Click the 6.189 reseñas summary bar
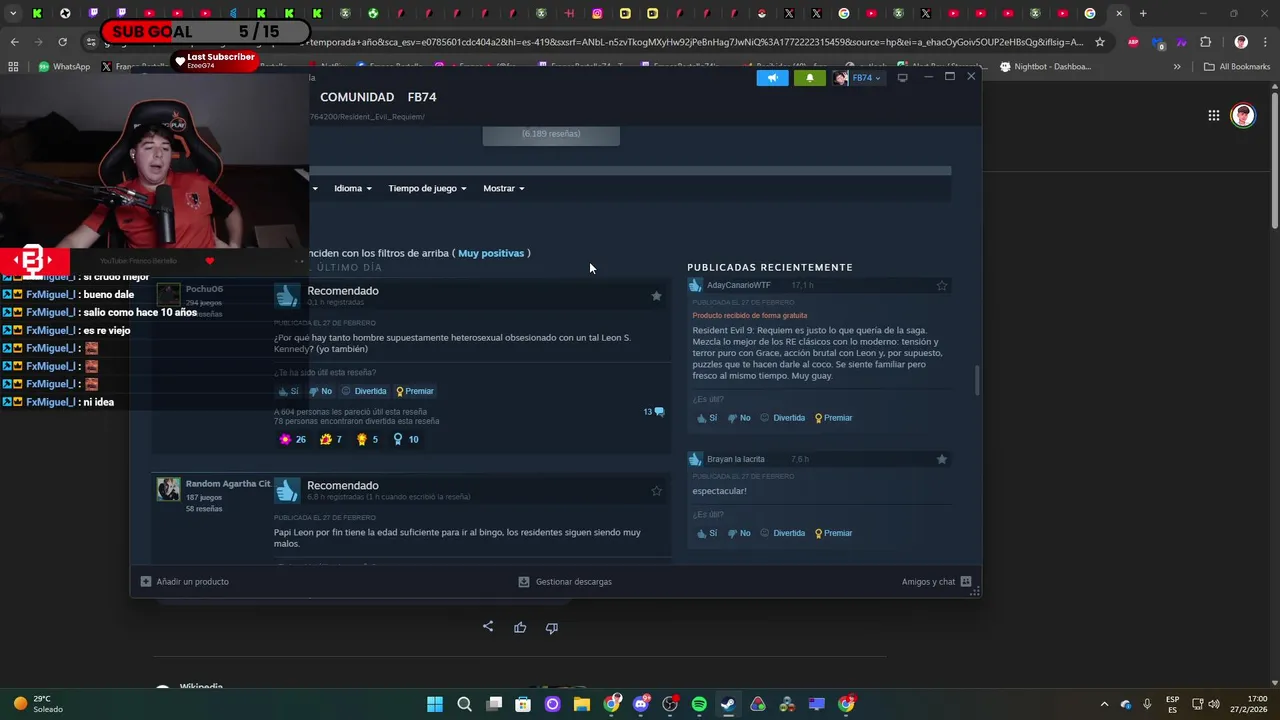 [551, 135]
